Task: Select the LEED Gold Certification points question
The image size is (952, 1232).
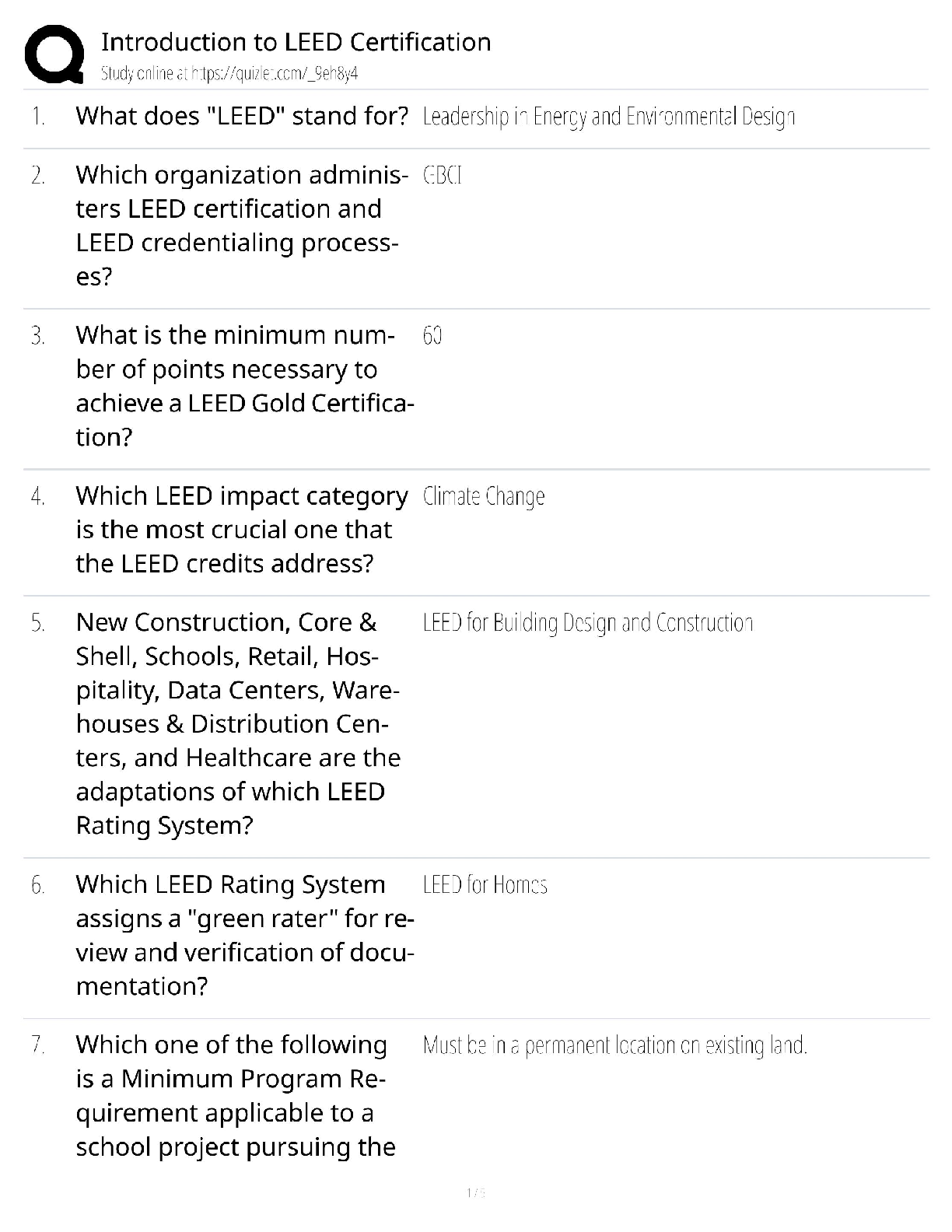Action: (x=244, y=386)
